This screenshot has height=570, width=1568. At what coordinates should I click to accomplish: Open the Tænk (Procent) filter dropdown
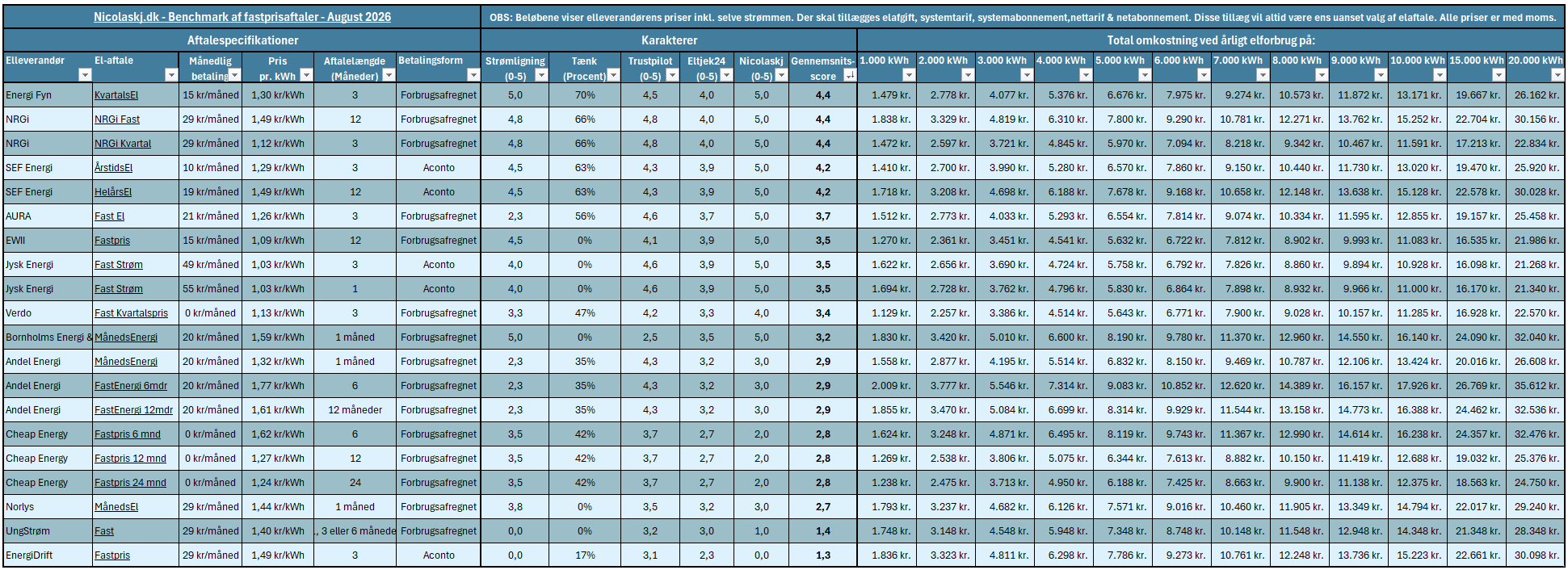tap(613, 75)
